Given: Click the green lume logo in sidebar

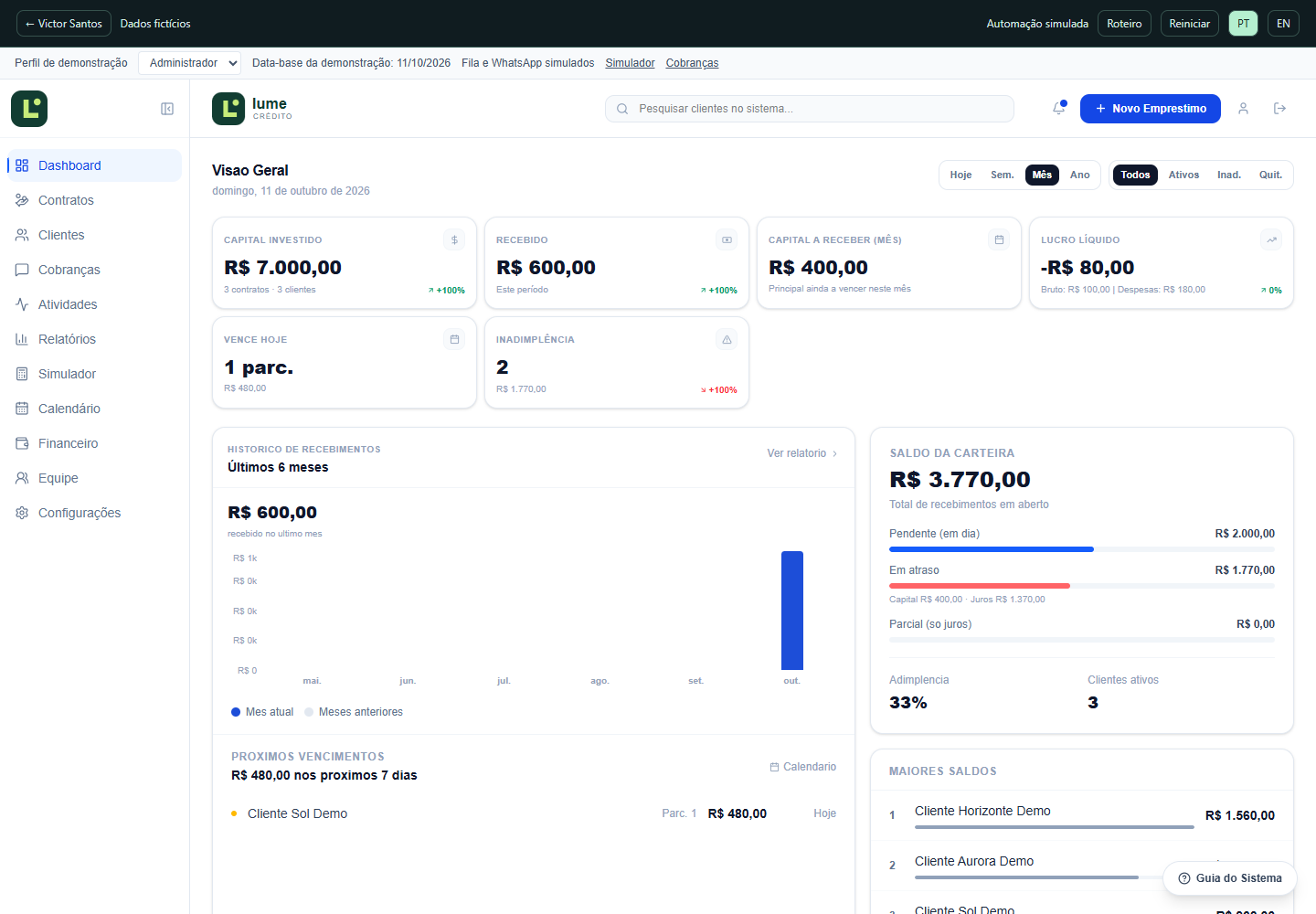Looking at the screenshot, I should [x=29, y=109].
